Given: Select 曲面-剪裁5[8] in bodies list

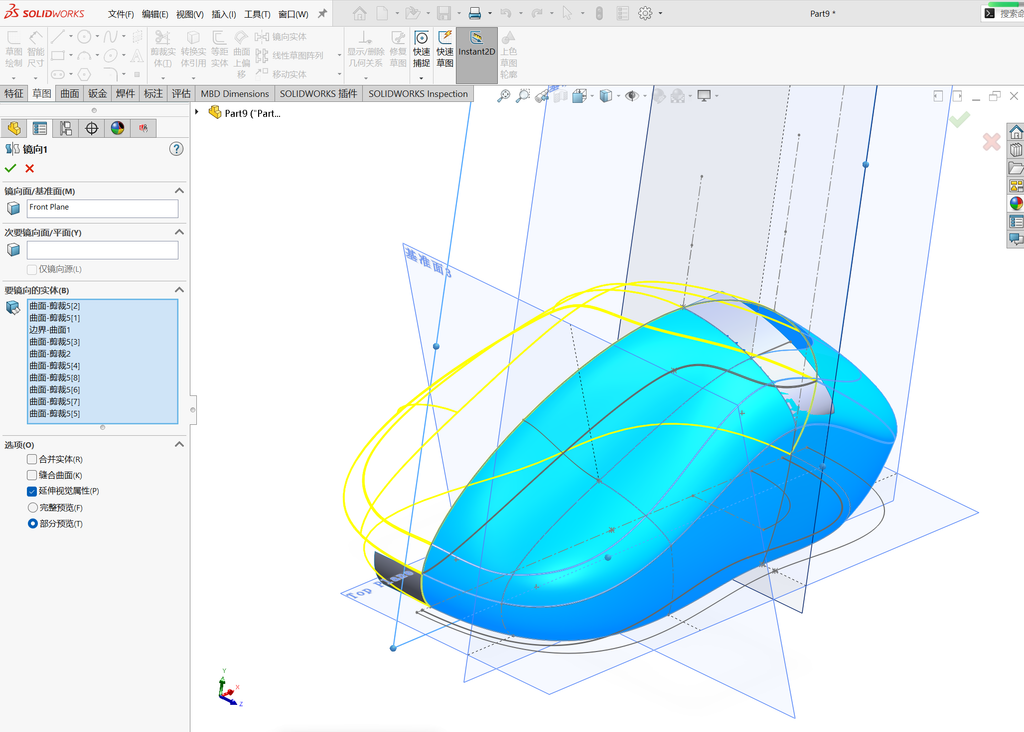Looking at the screenshot, I should pyautogui.click(x=54, y=377).
